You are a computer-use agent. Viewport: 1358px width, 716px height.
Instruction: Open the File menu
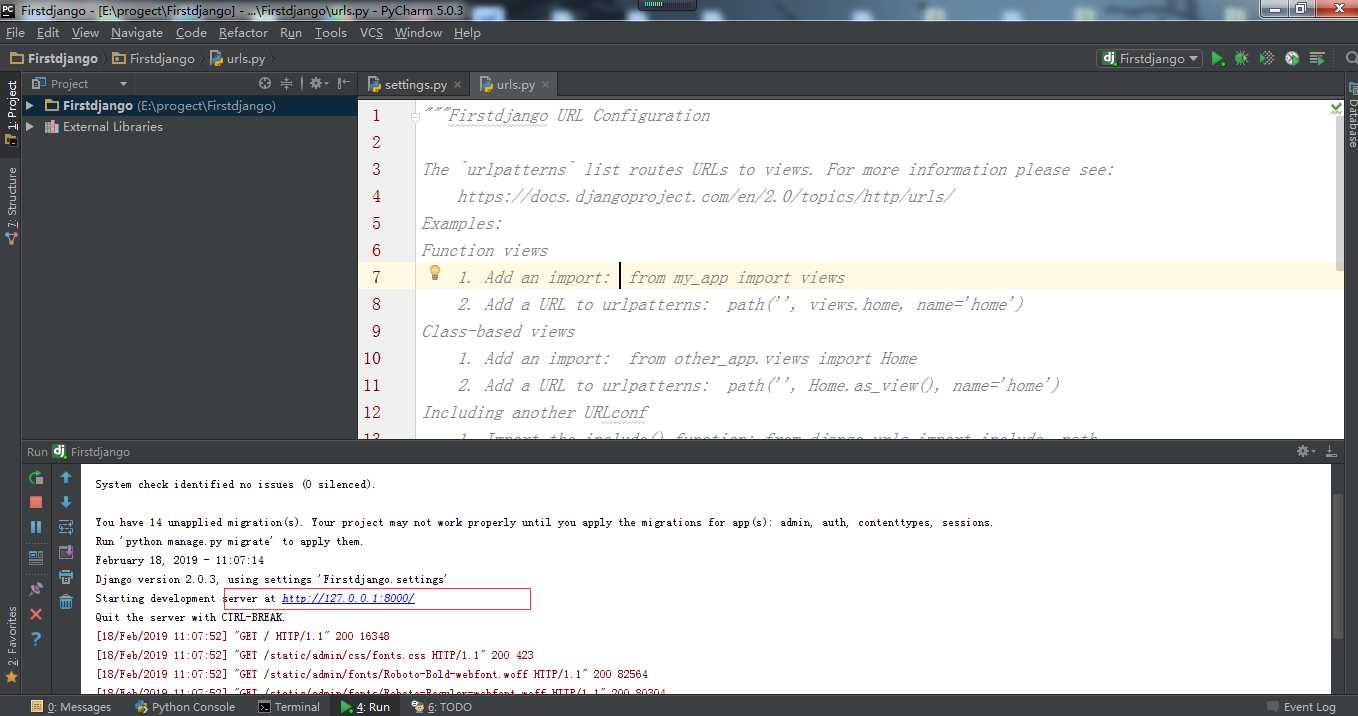click(15, 33)
